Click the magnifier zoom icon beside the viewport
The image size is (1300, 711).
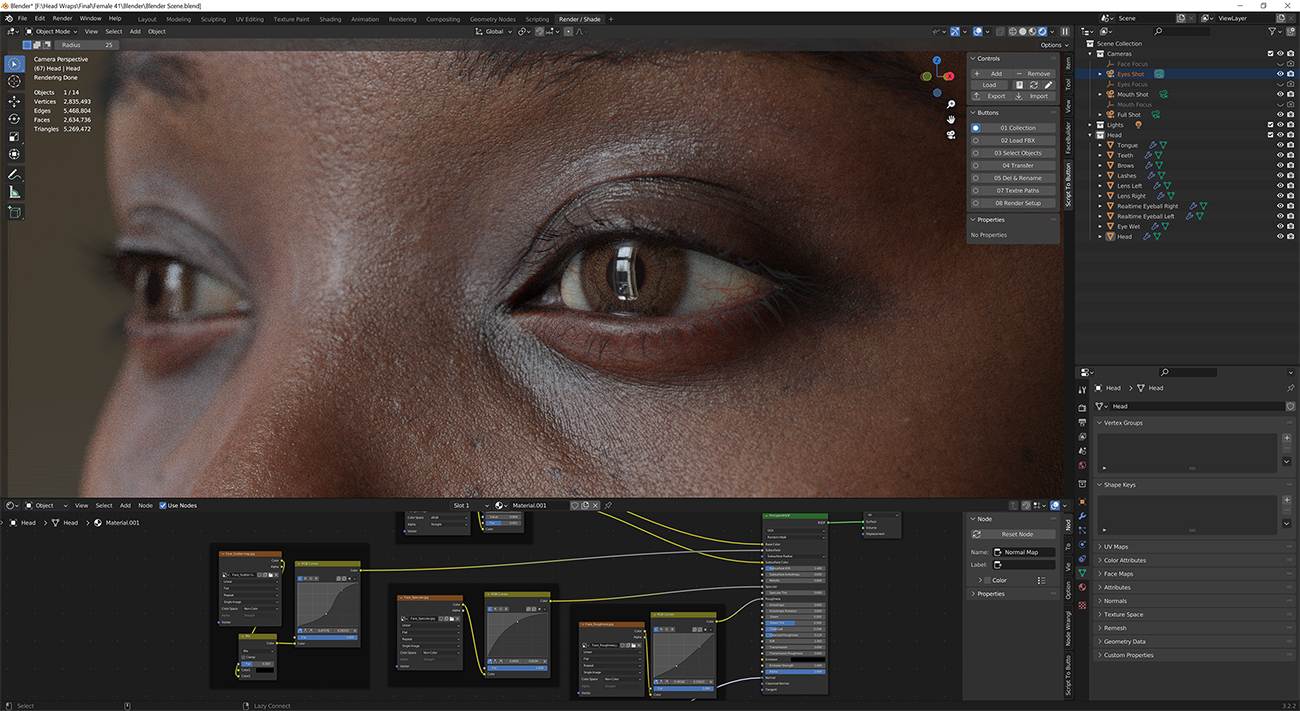951,104
